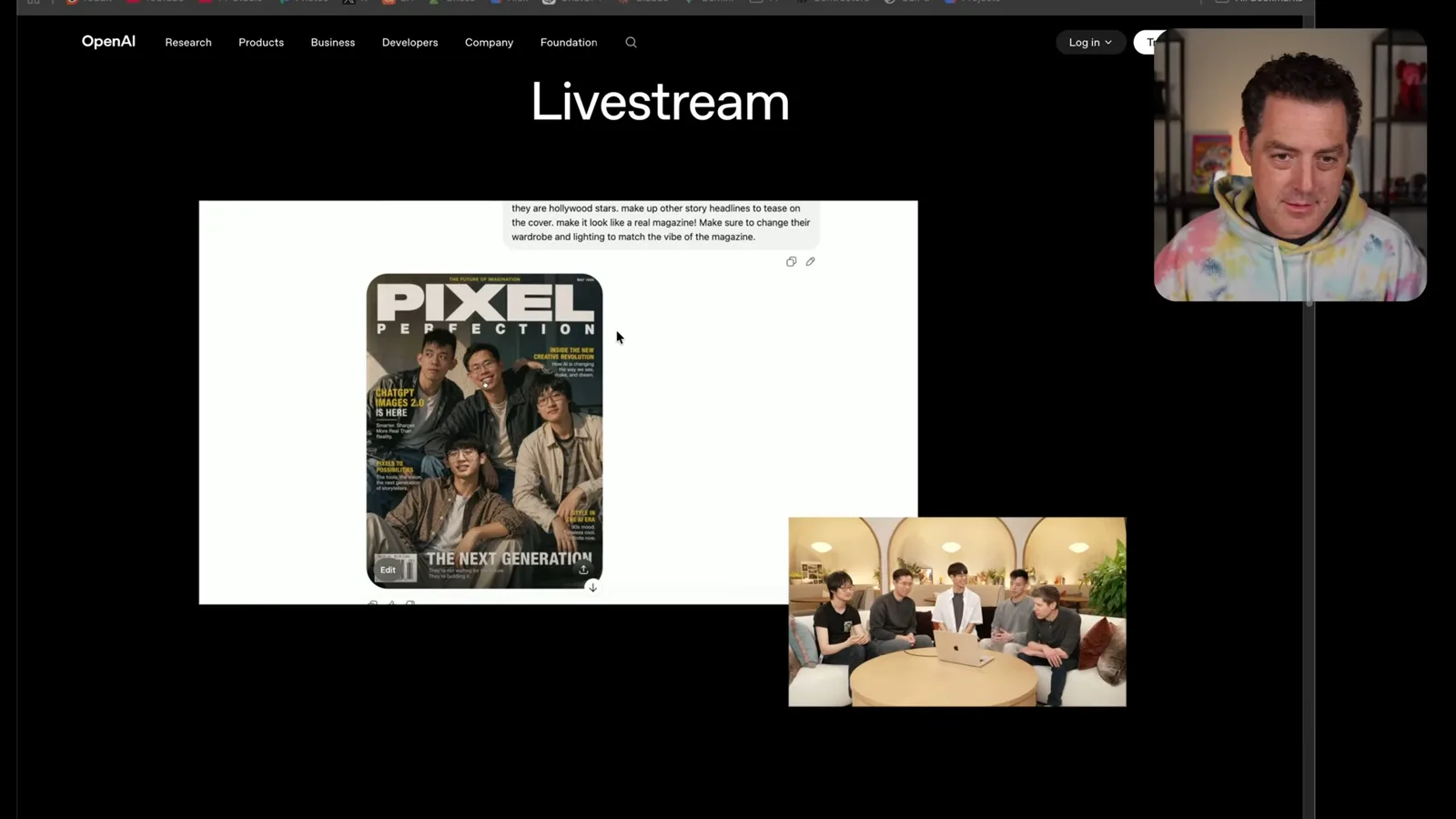The width and height of the screenshot is (1456, 819).
Task: Expand the Log in dropdown
Action: [x=1090, y=43]
